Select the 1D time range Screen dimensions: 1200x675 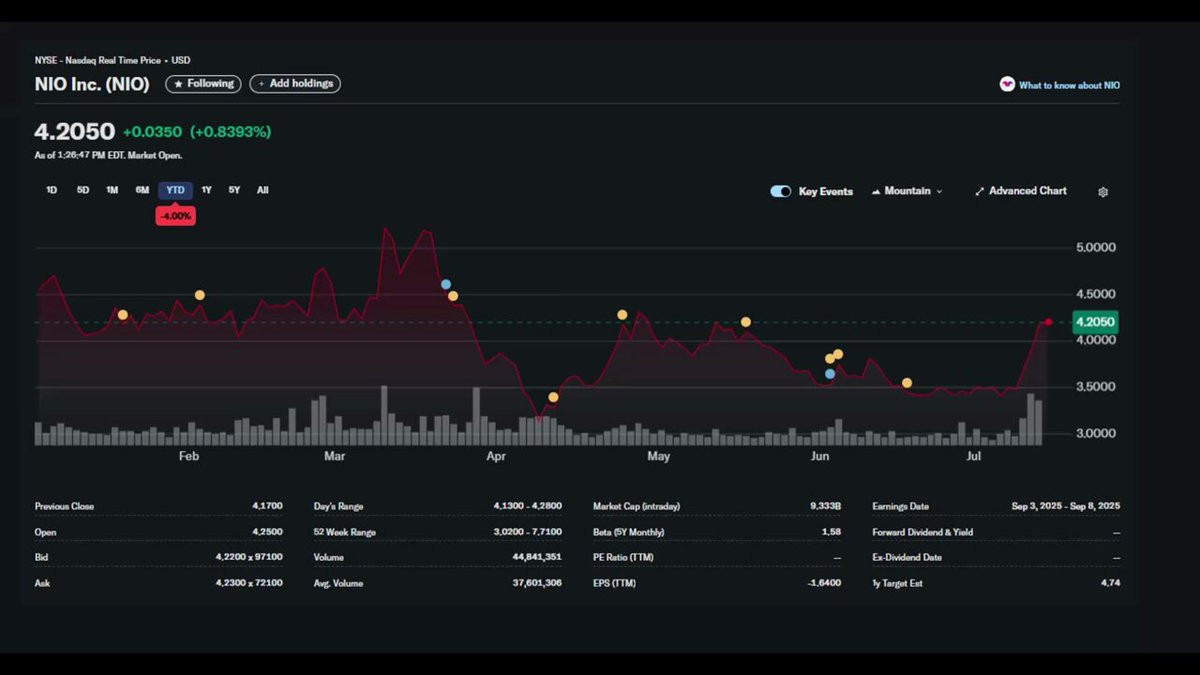pos(52,190)
